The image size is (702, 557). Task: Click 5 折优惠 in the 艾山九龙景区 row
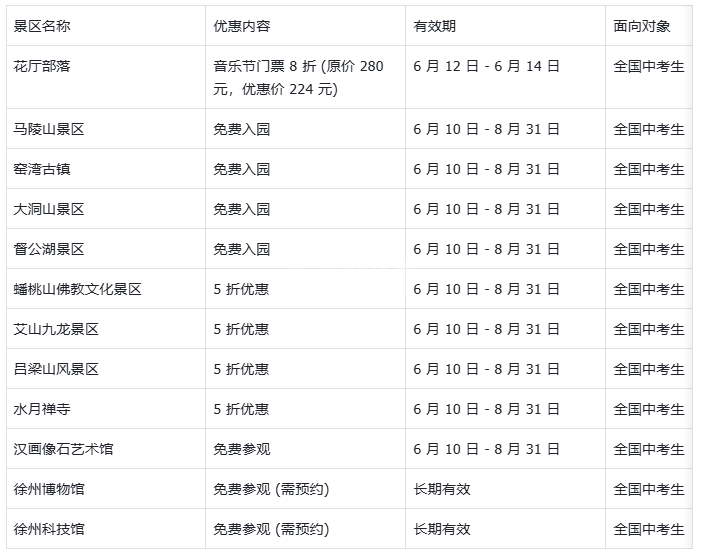pyautogui.click(x=241, y=329)
